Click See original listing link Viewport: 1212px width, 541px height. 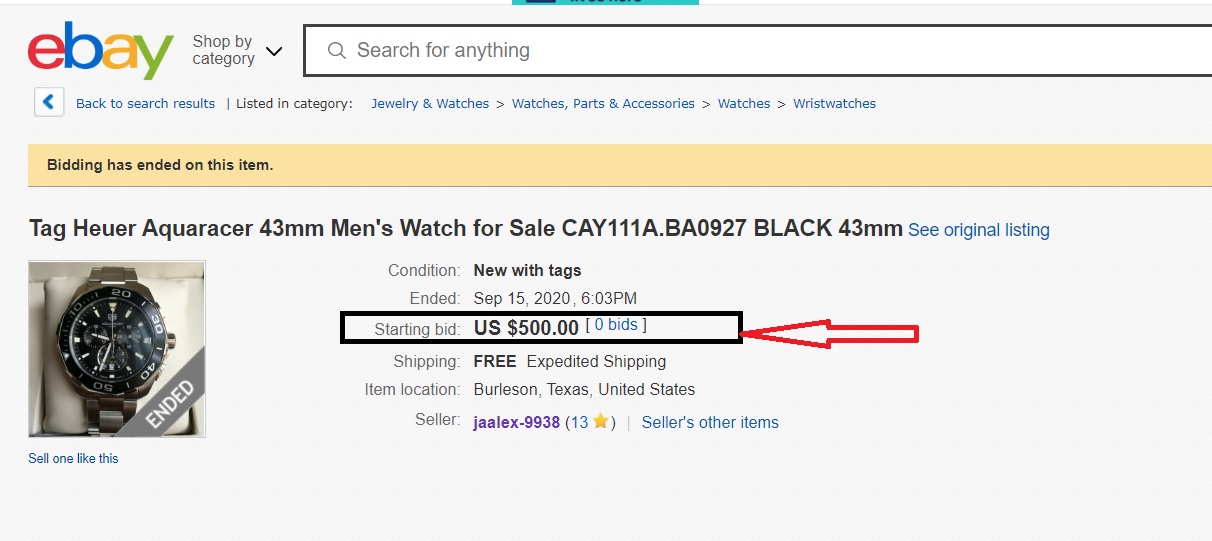pos(978,230)
